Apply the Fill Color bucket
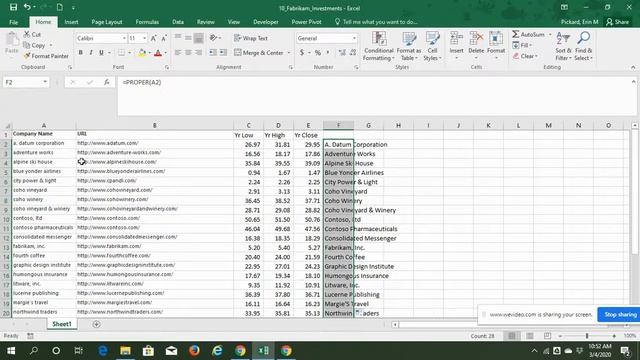Viewport: 640px width, 360px height. tap(142, 53)
